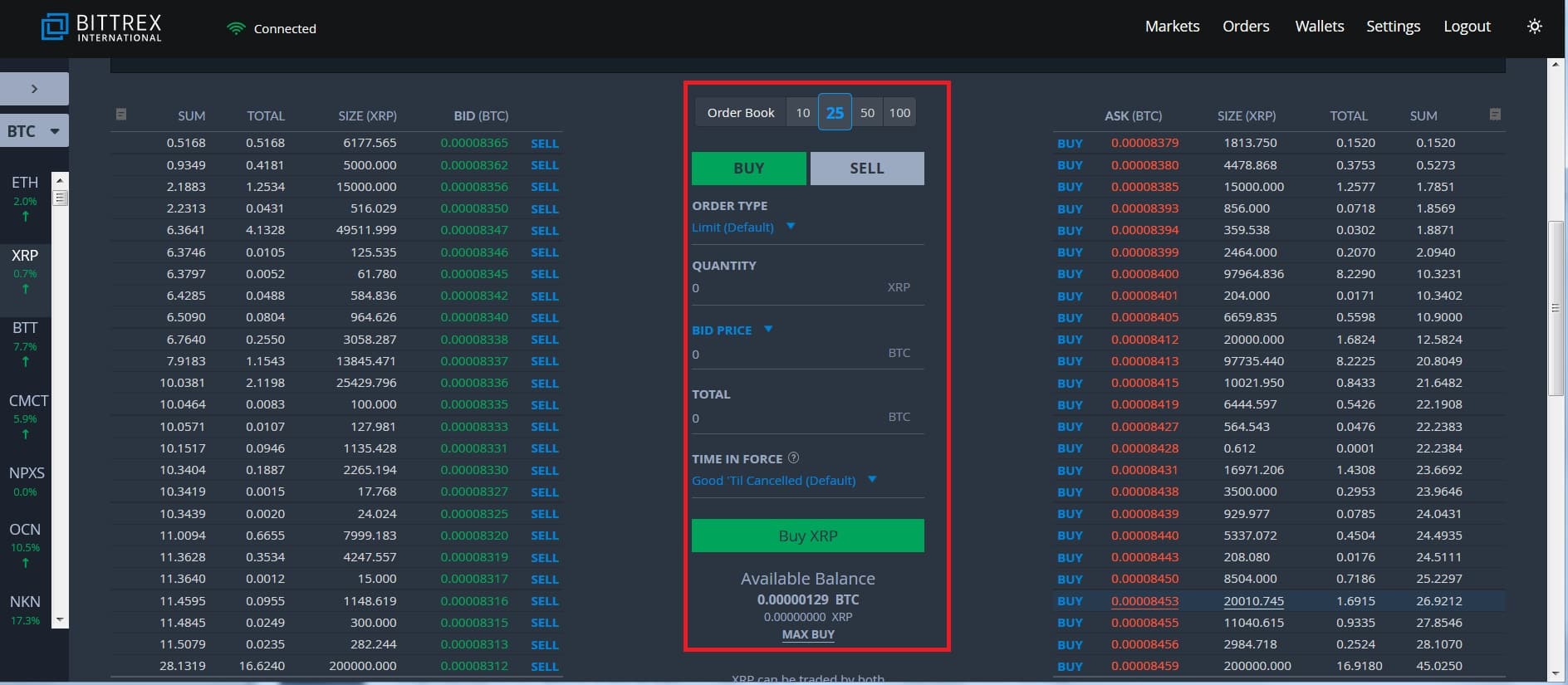This screenshot has width=1568, height=685.
Task: Click bid price 0.00008330
Action: tap(474, 470)
